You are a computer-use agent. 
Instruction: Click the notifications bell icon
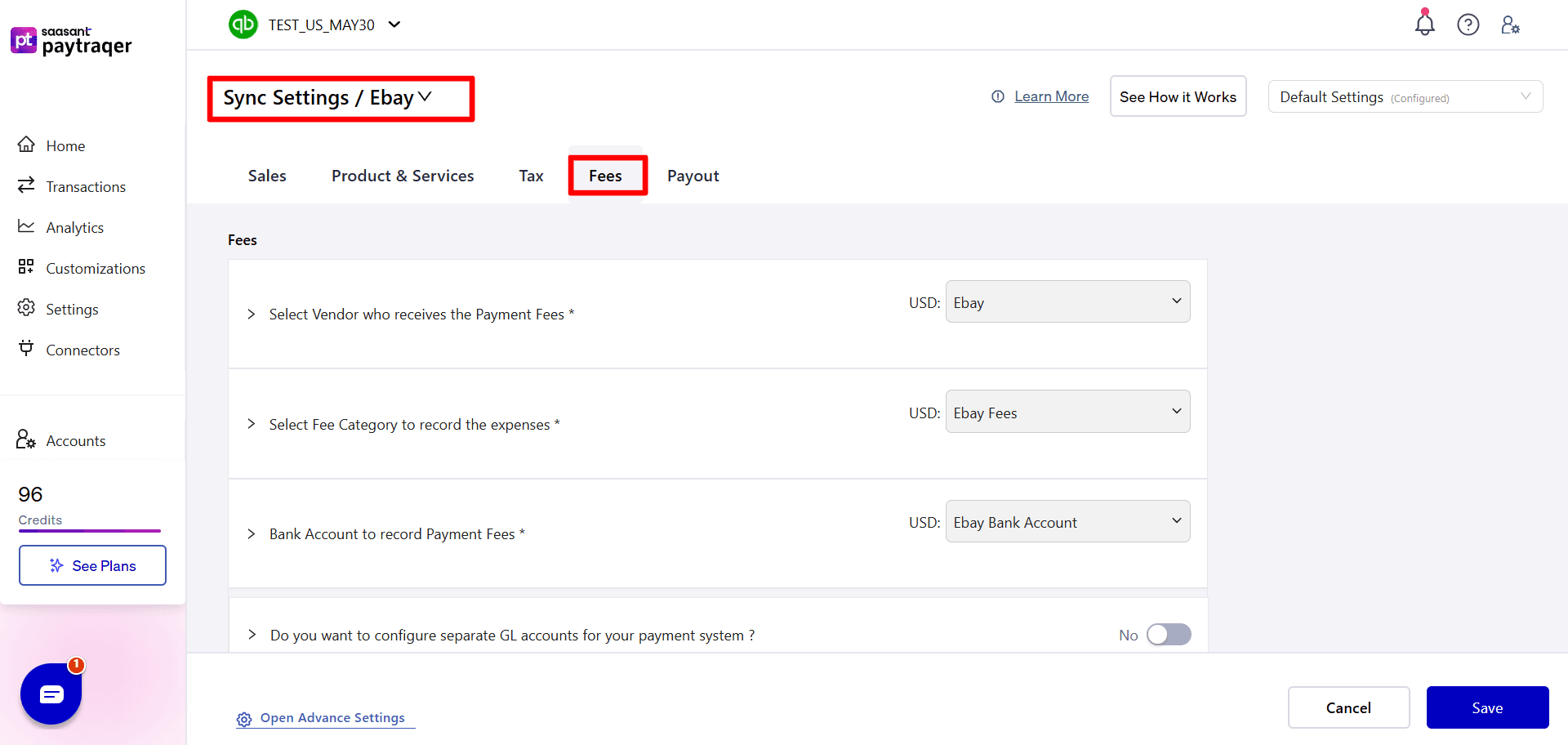pos(1424,25)
